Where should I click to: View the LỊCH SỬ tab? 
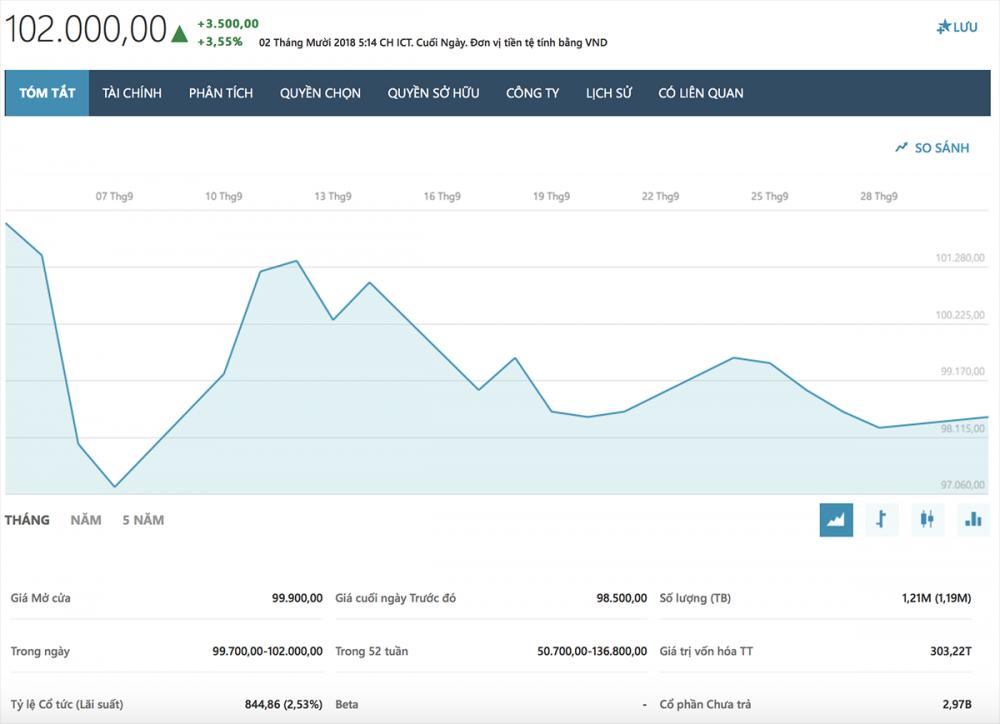tap(608, 93)
